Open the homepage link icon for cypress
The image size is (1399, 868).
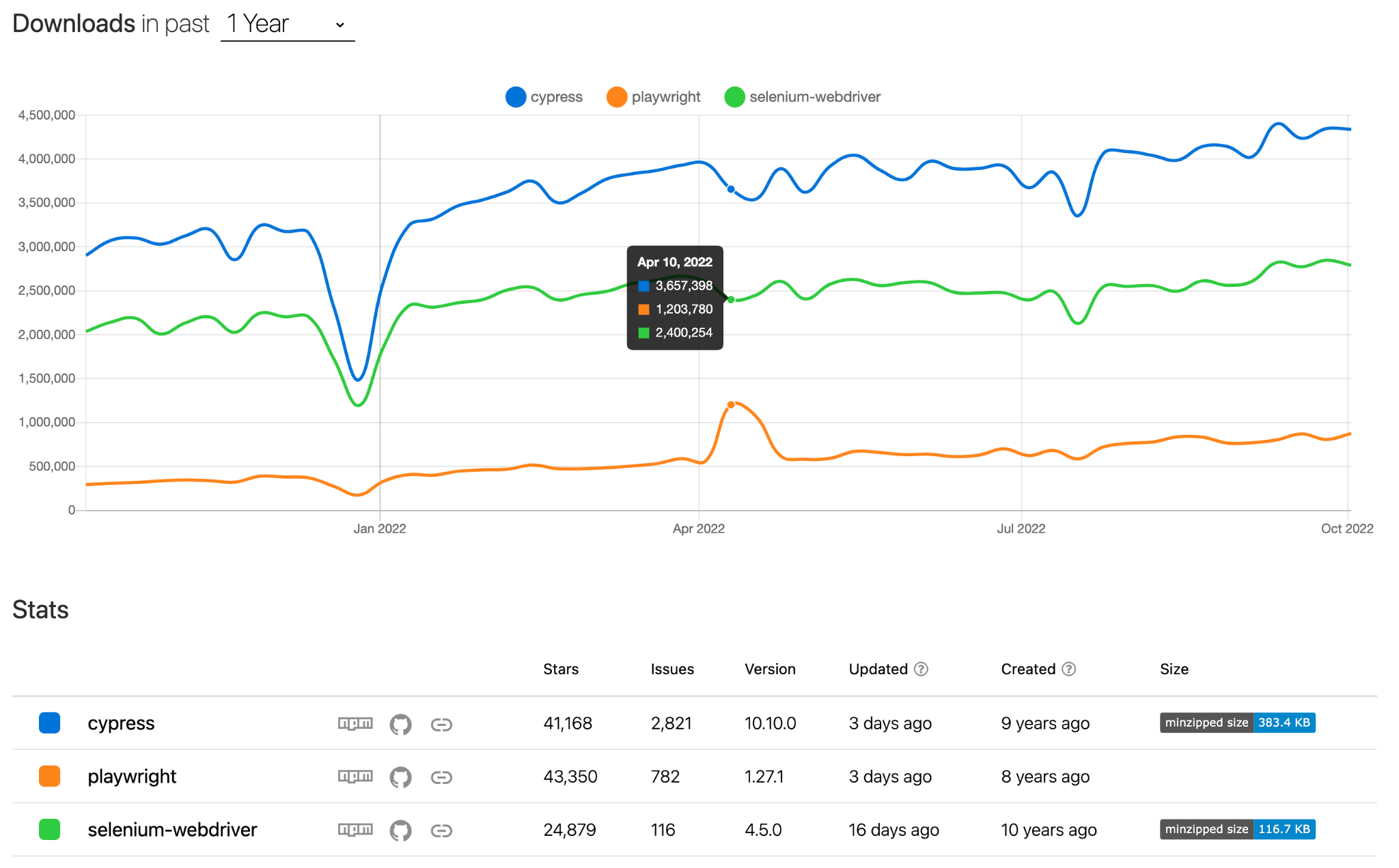(441, 724)
